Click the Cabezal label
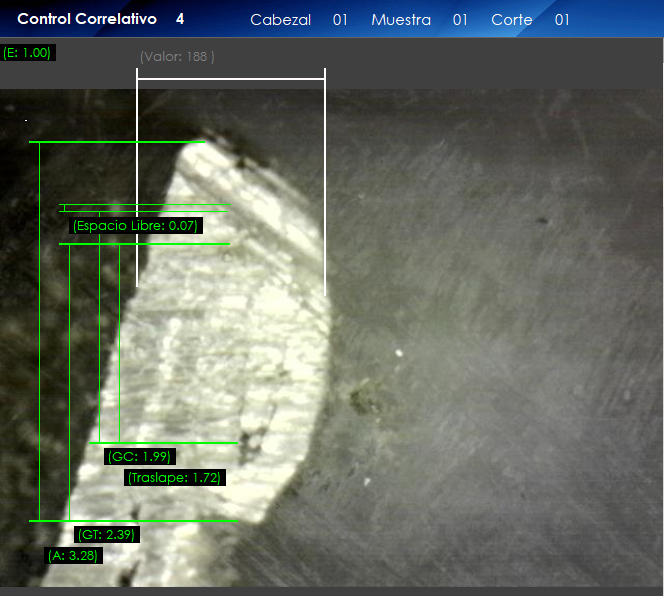The height and width of the screenshot is (596, 664). click(x=280, y=20)
